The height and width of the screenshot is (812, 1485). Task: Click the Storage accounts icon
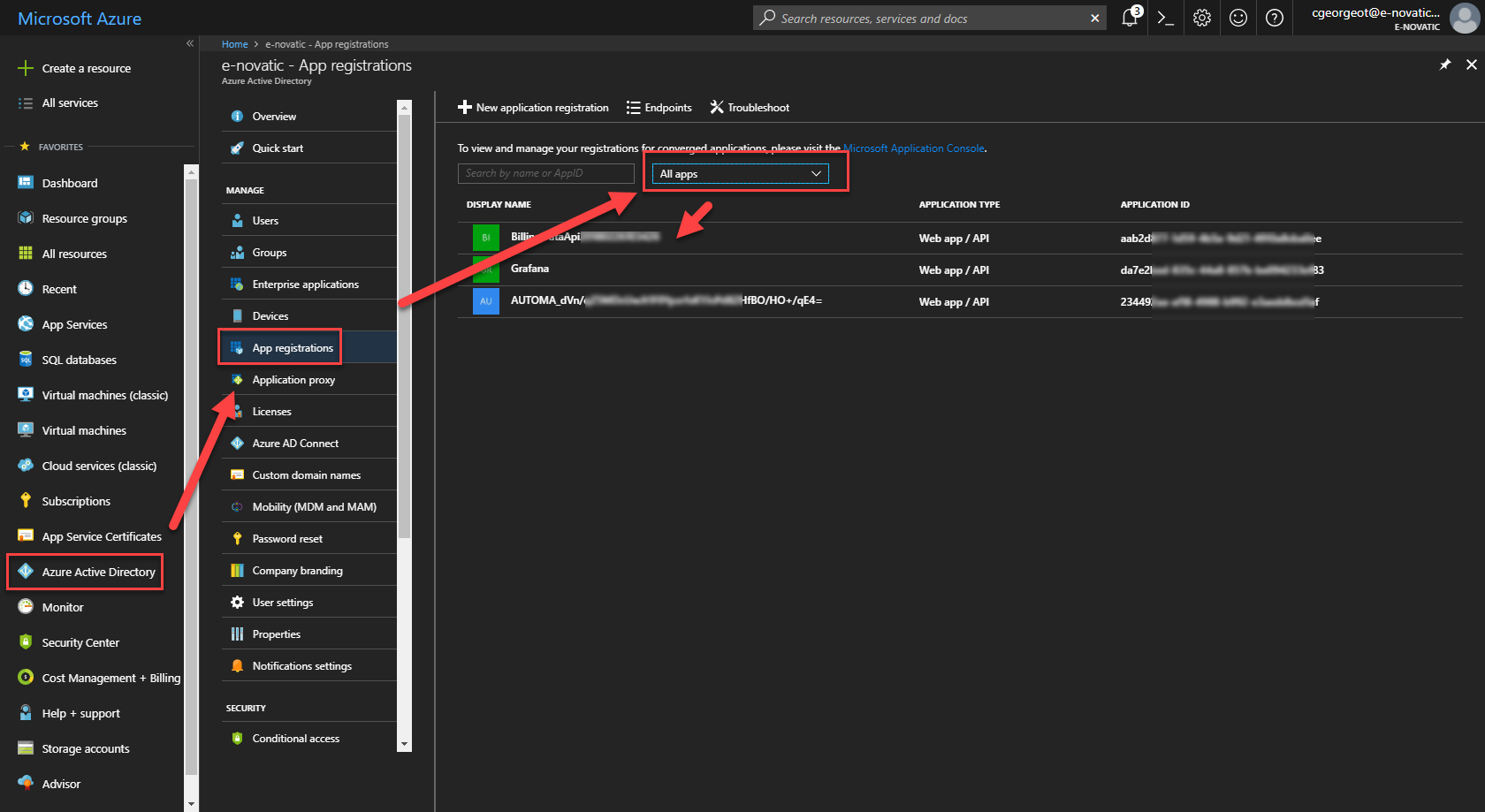(x=26, y=747)
